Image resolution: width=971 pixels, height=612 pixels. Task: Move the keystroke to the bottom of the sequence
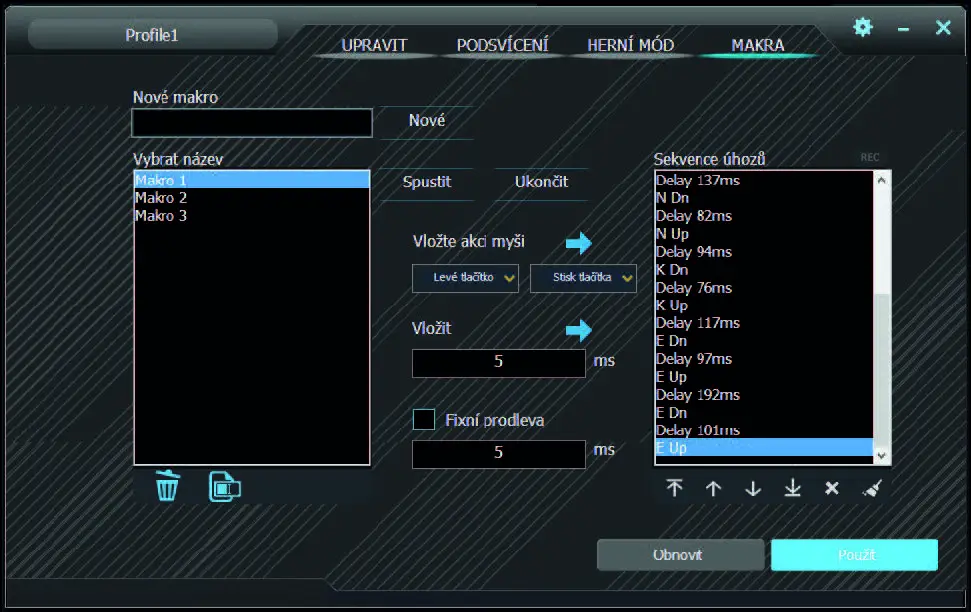(793, 488)
